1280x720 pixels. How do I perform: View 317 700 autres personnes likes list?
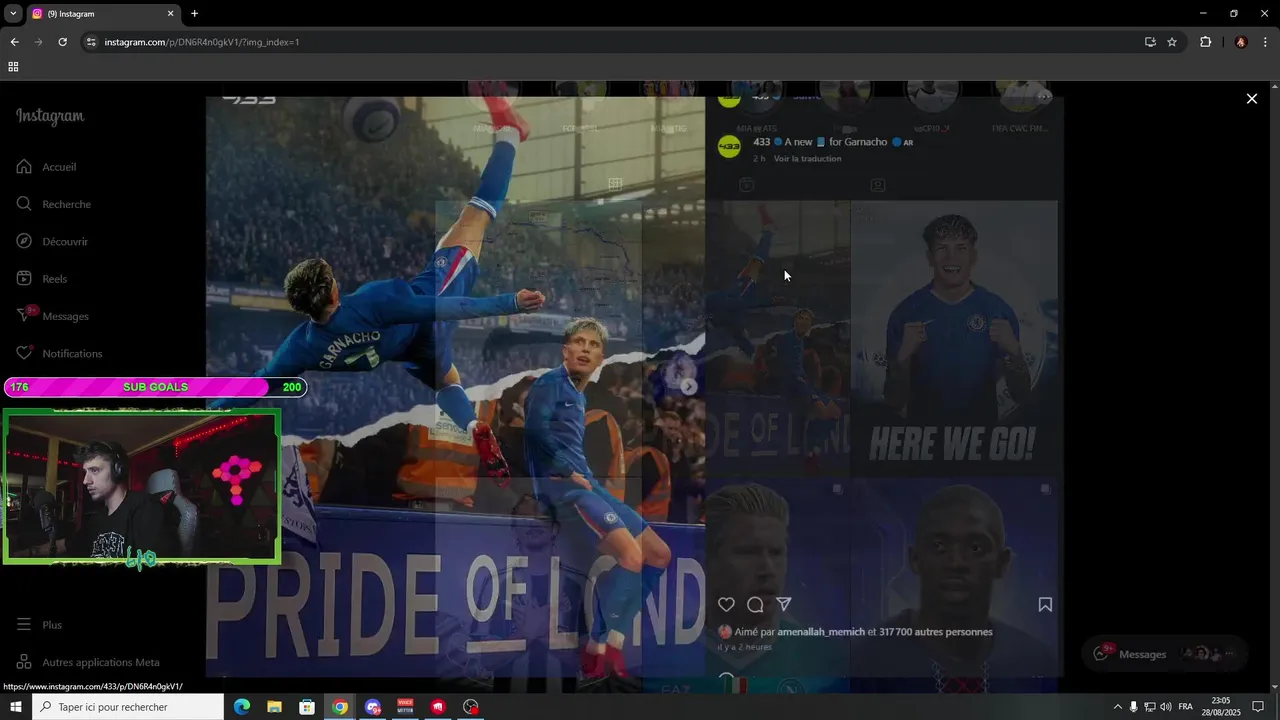pos(936,632)
